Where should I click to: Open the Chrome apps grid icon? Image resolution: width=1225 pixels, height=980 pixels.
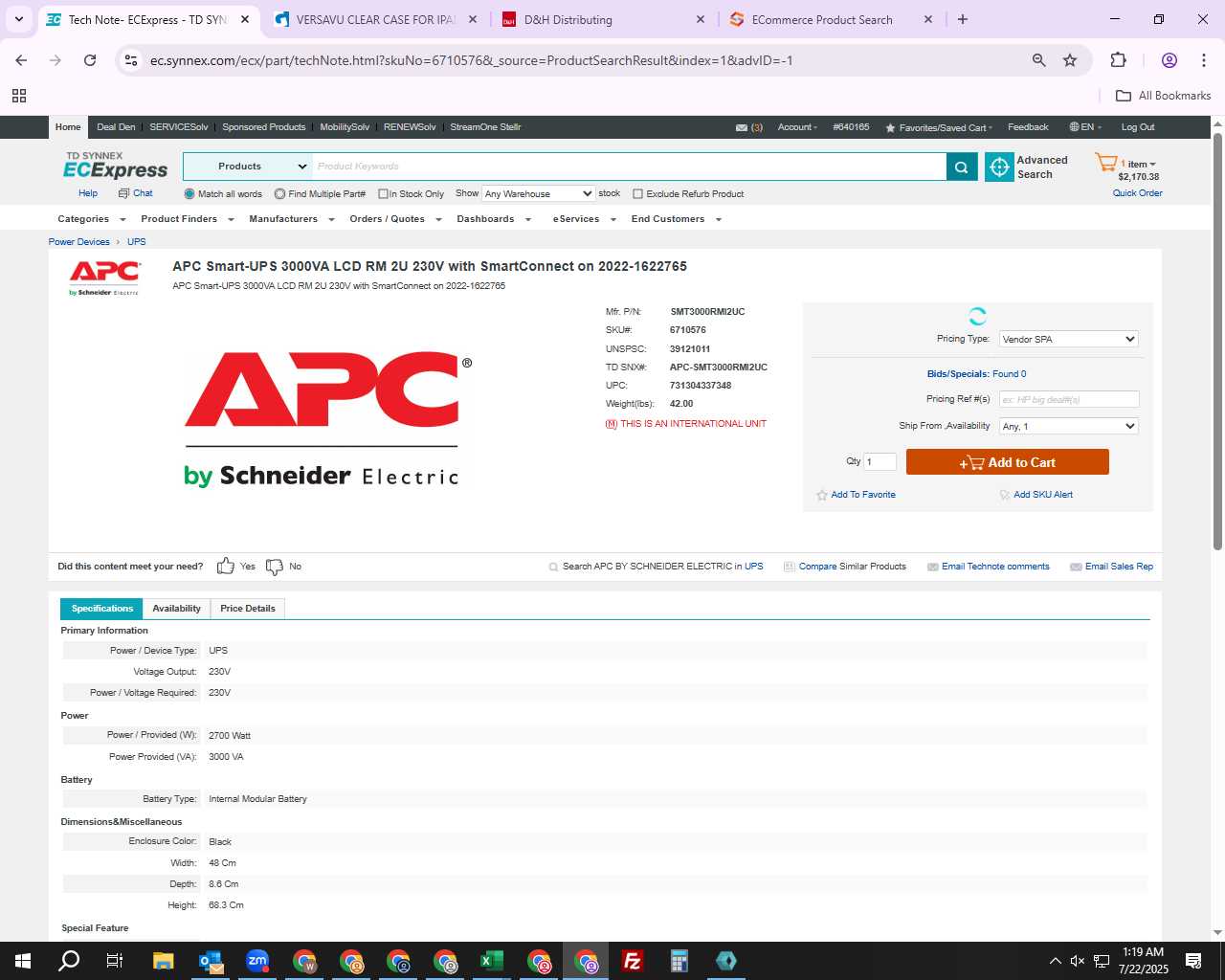(19, 96)
